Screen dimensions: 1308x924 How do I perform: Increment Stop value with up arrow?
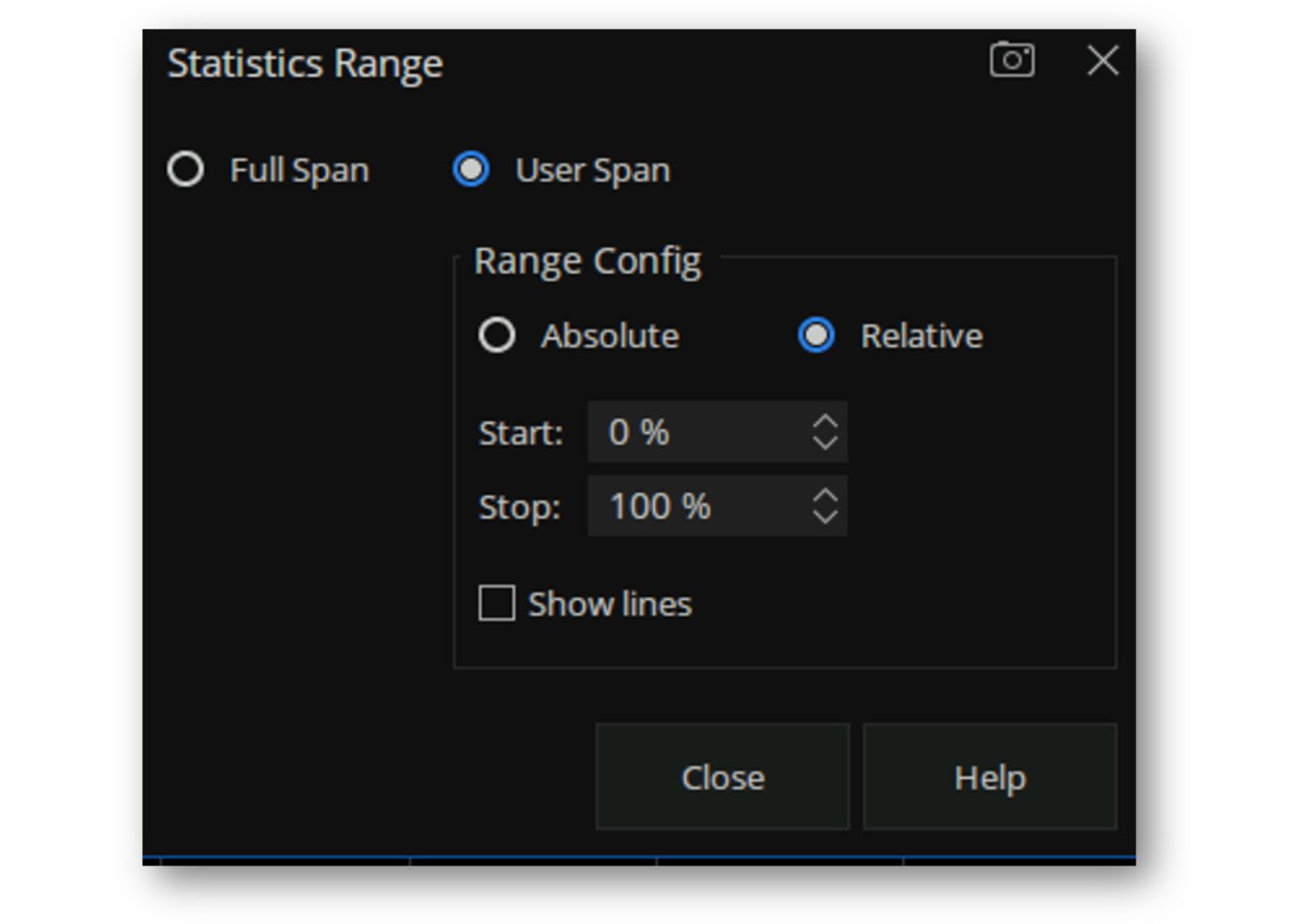pos(825,495)
